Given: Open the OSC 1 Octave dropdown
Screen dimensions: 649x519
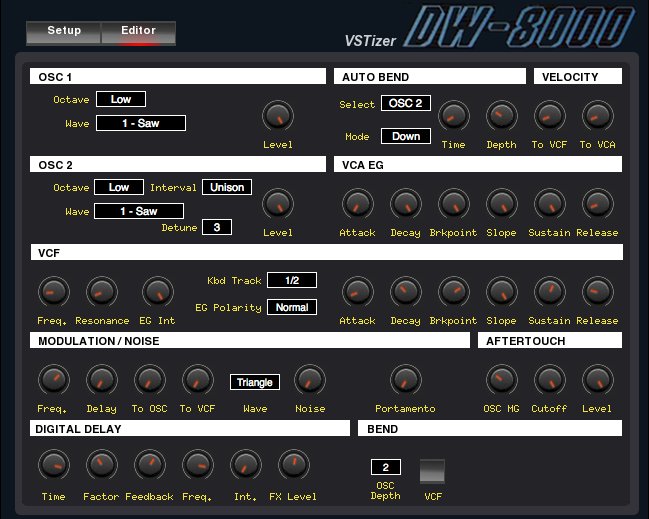Looking at the screenshot, I should point(121,99).
